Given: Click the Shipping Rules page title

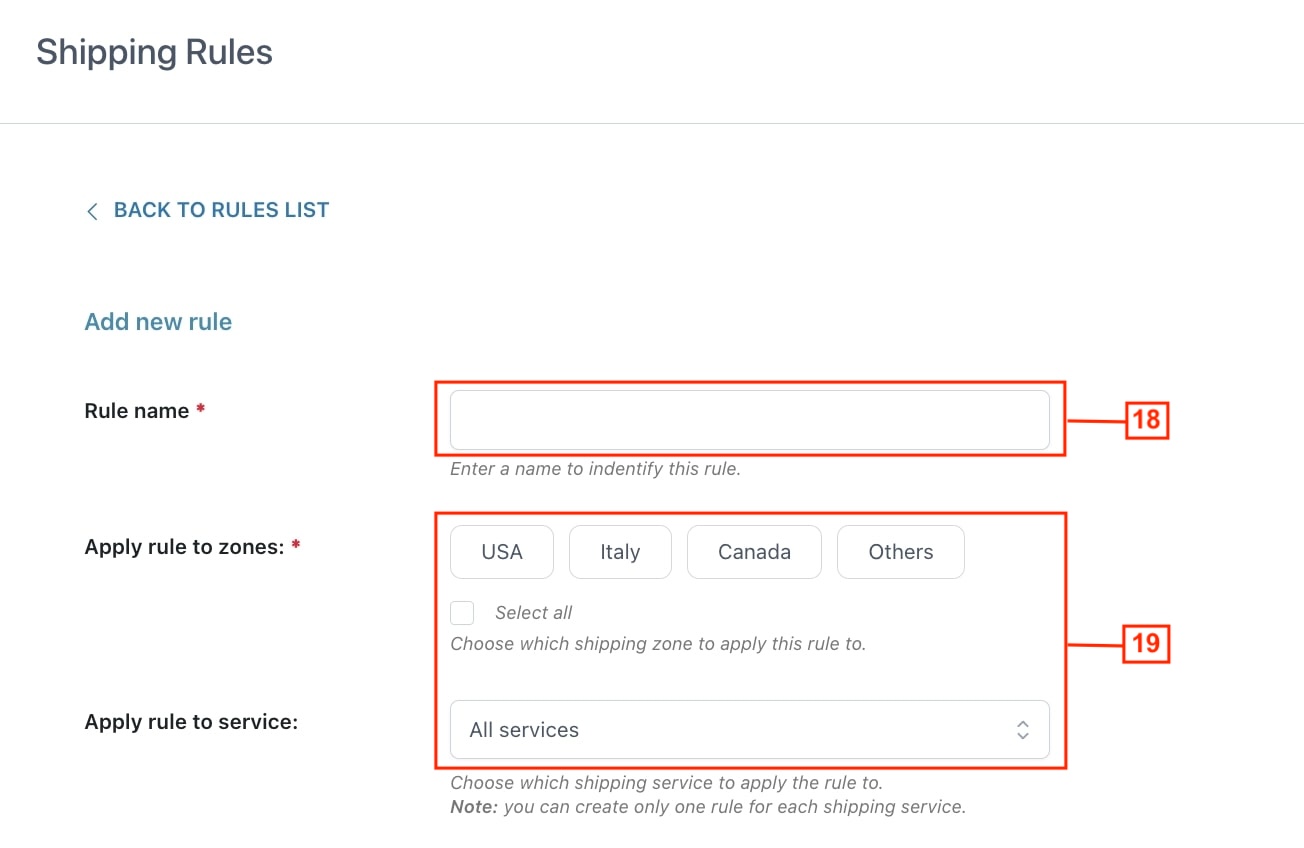Looking at the screenshot, I should tap(154, 52).
